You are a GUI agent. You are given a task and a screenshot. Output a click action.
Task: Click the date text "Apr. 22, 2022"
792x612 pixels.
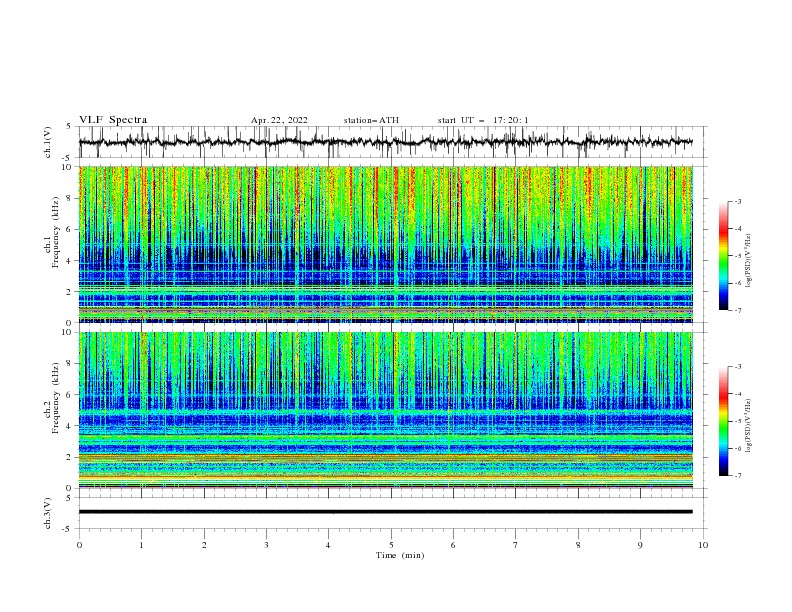pyautogui.click(x=279, y=120)
